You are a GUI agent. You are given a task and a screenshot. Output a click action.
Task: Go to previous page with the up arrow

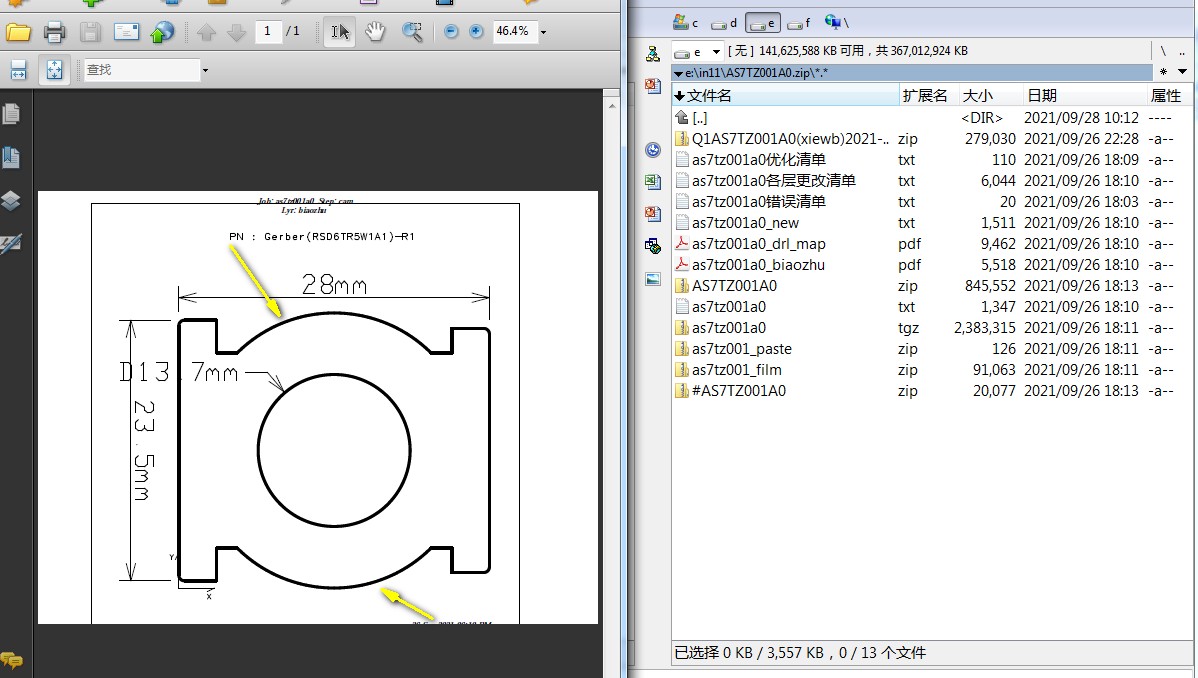coord(206,32)
